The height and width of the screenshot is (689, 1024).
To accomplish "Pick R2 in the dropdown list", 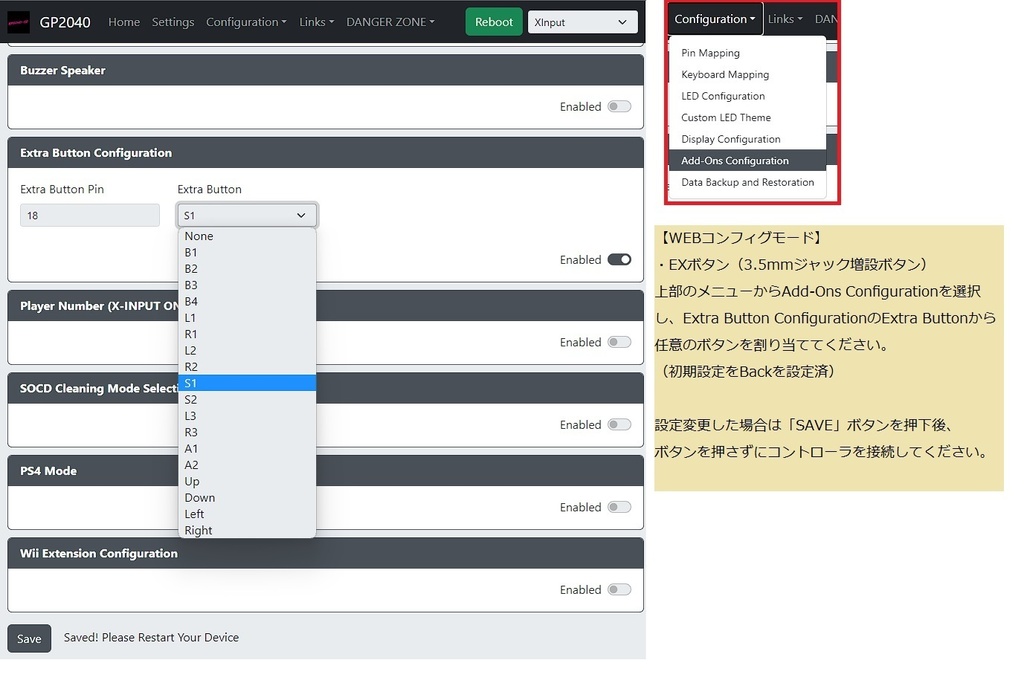I will [x=247, y=367].
